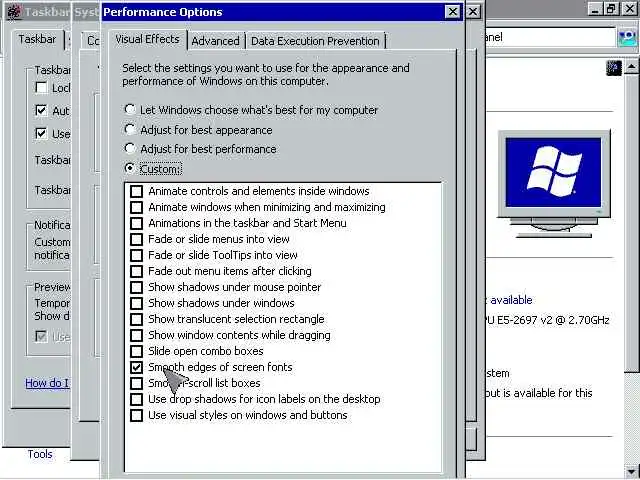Viewport: 640px width, 480px height.
Task: Uncheck the Use checkbox in Taskbar window
Action: tap(41, 133)
